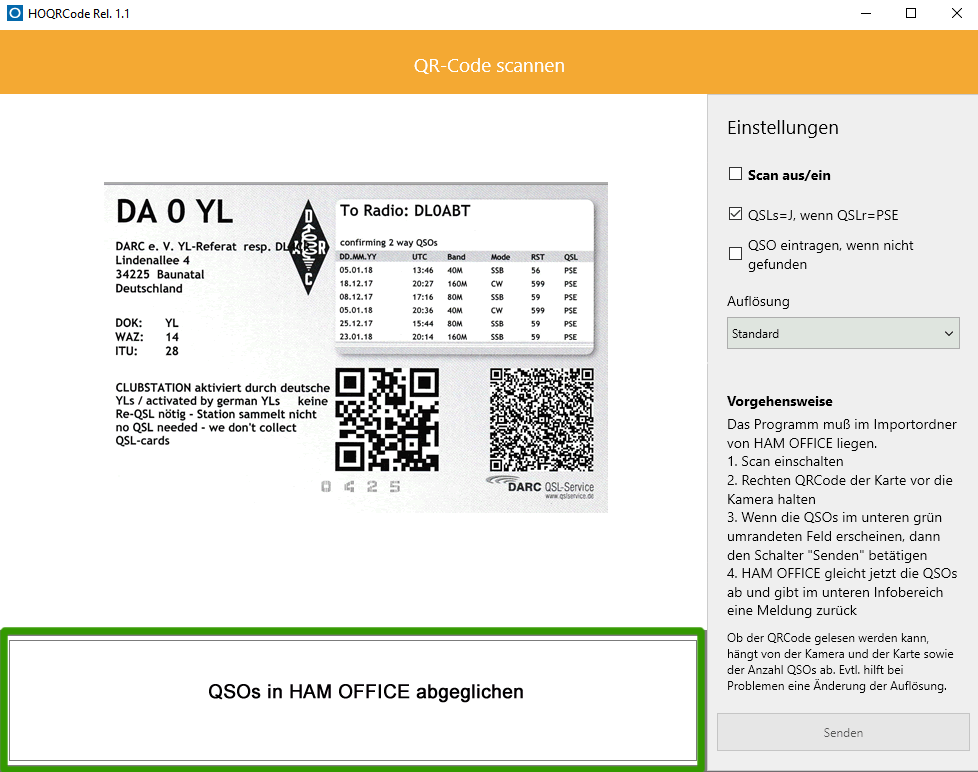The width and height of the screenshot is (978, 772).
Task: Click QSO row dated 23.01.18
Action: point(459,337)
